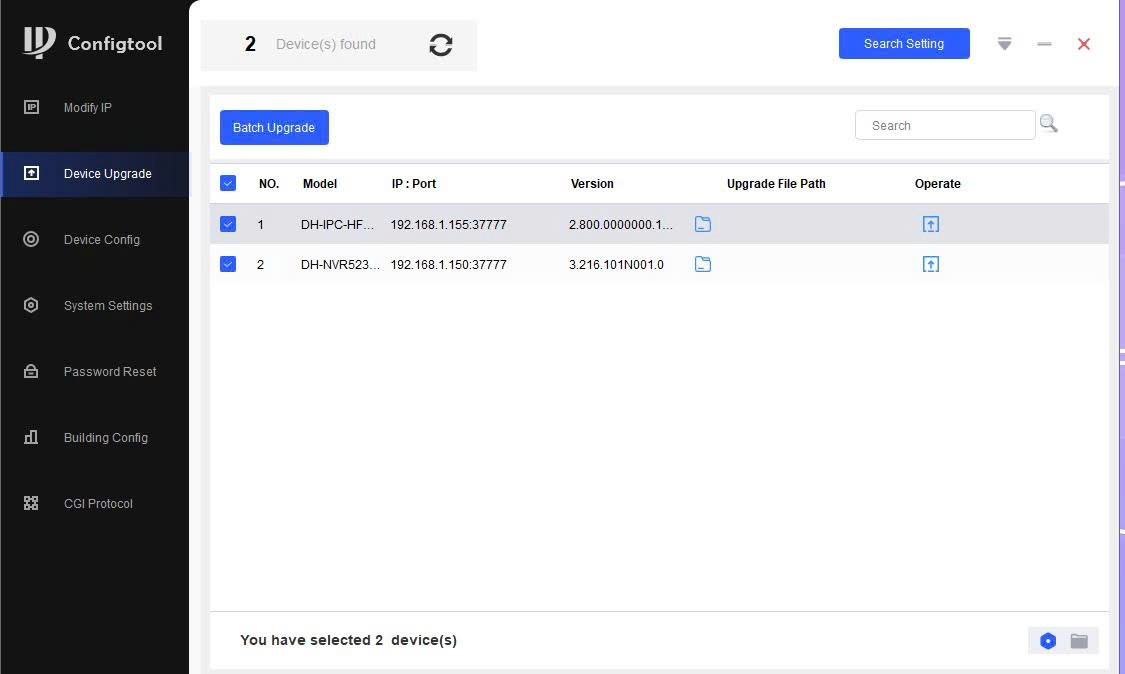Image resolution: width=1125 pixels, height=674 pixels.
Task: Click the Model column header
Action: coord(320,183)
